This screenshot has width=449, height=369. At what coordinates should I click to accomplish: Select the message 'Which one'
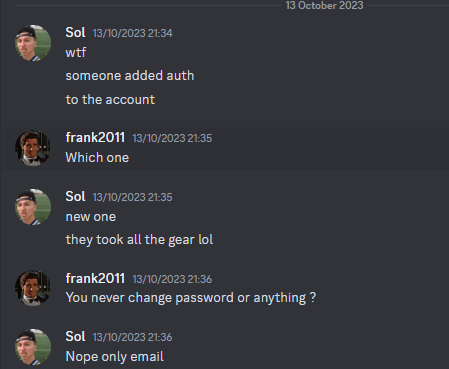point(97,158)
